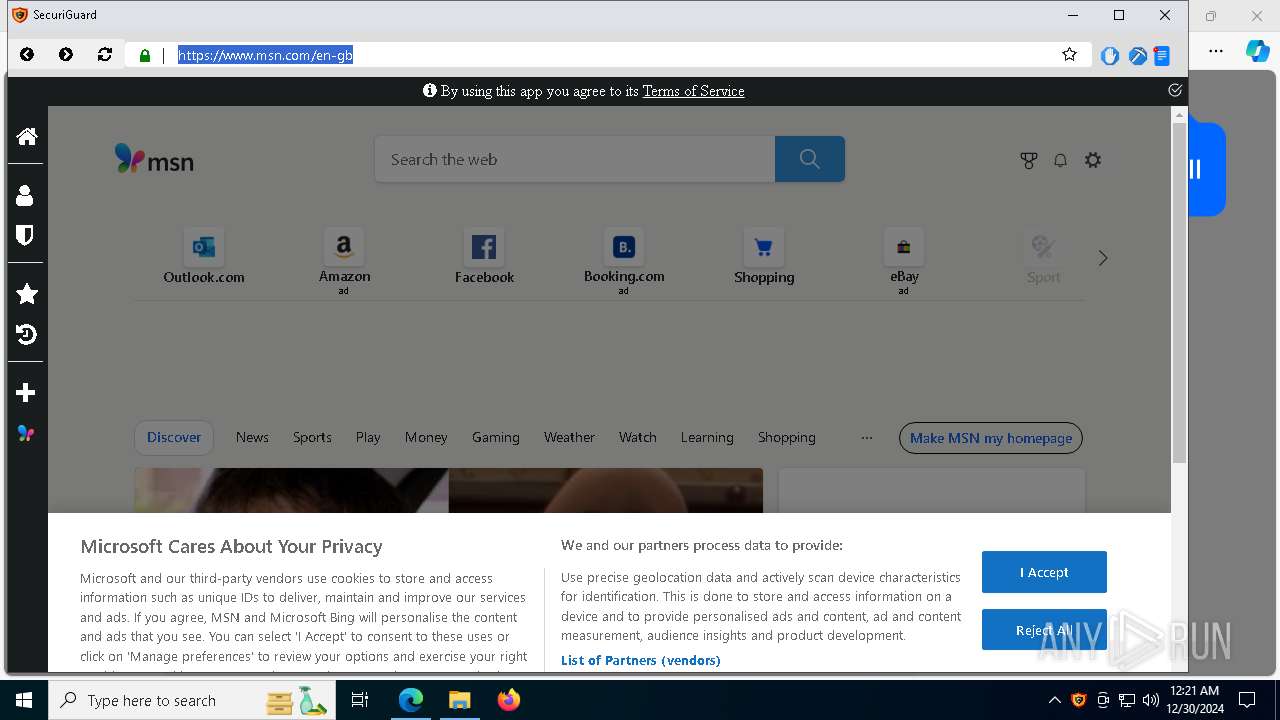
Task: Click the address bar showing msn.com URL
Action: (x=610, y=55)
